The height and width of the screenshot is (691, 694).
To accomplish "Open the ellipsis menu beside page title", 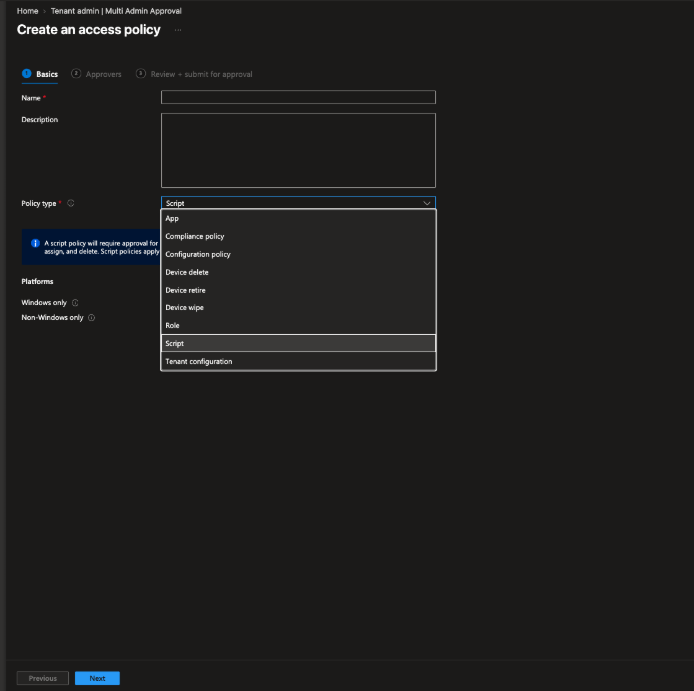I will (x=178, y=30).
